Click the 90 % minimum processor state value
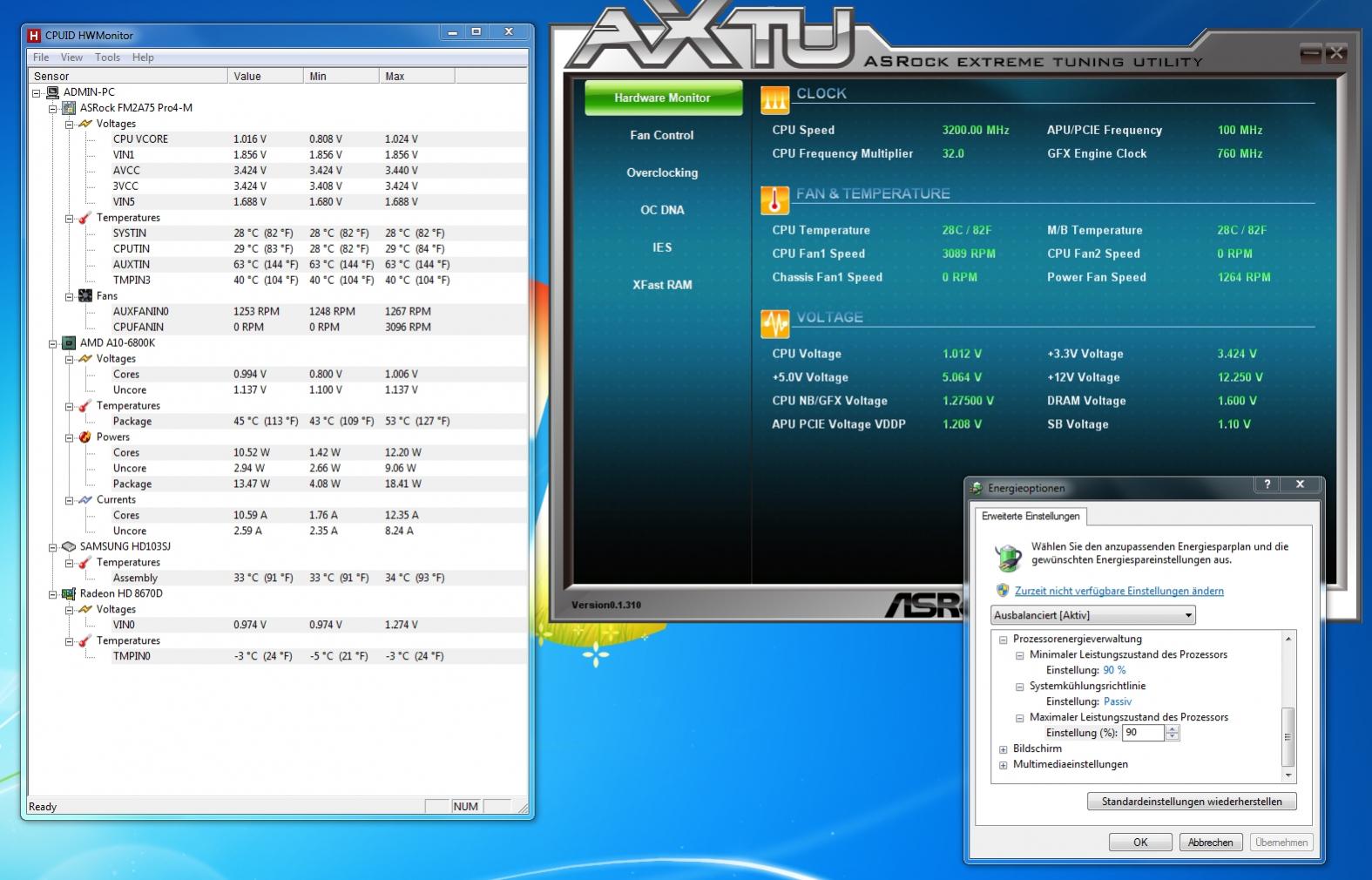 (1114, 671)
